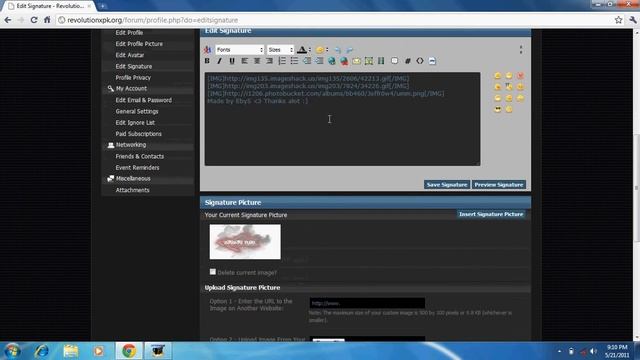640x360 pixels.
Task: Open the Fonts dropdown
Action: (240, 50)
